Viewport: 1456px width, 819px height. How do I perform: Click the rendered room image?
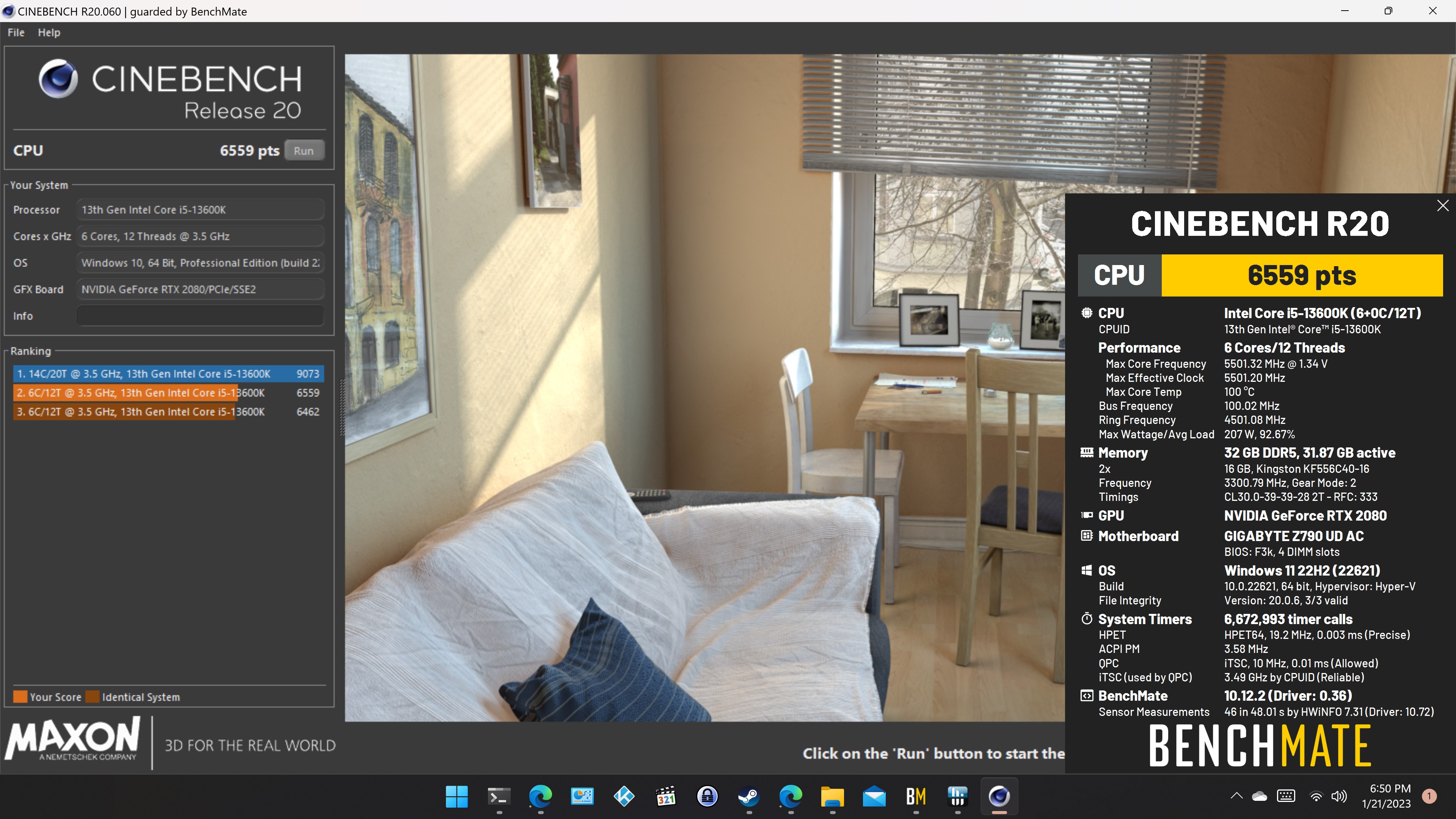coord(705,388)
